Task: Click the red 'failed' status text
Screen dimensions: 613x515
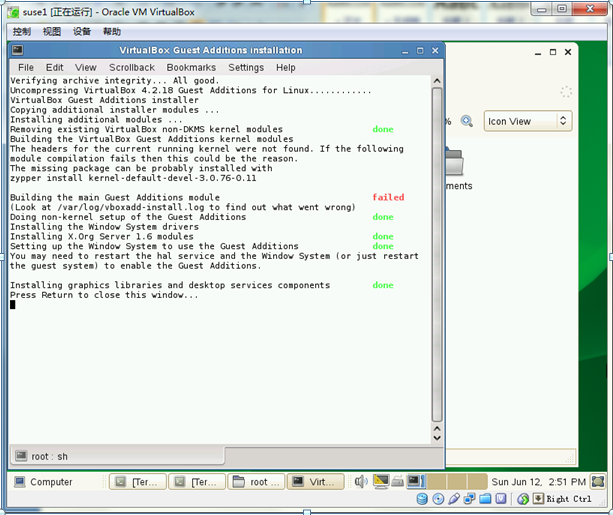Action: tap(388, 197)
